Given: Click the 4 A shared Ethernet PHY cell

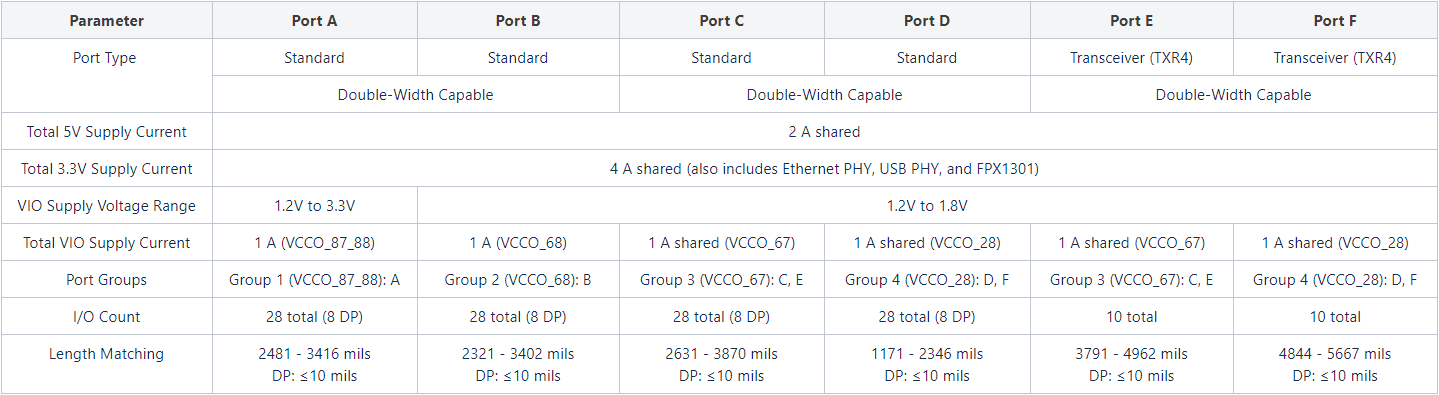Looking at the screenshot, I should coord(825,168).
